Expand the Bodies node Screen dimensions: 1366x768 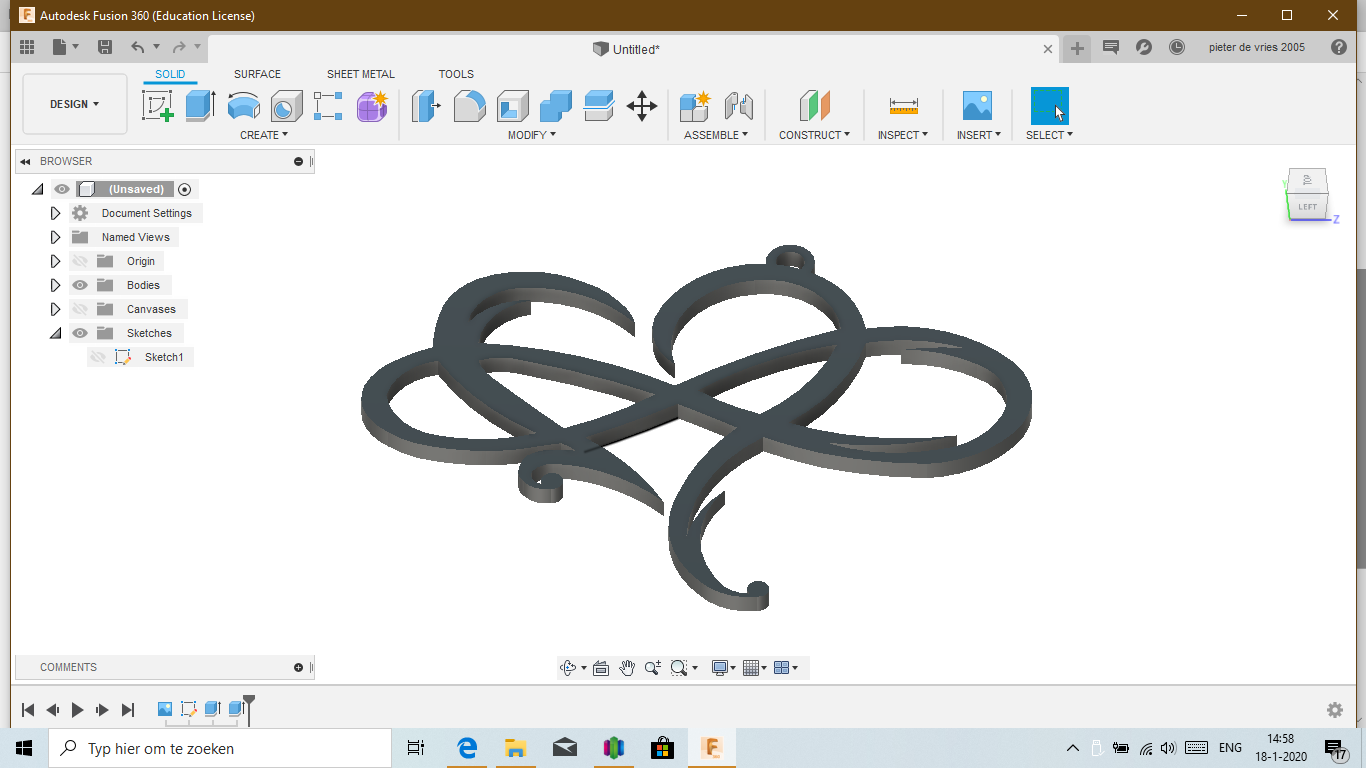(56, 285)
